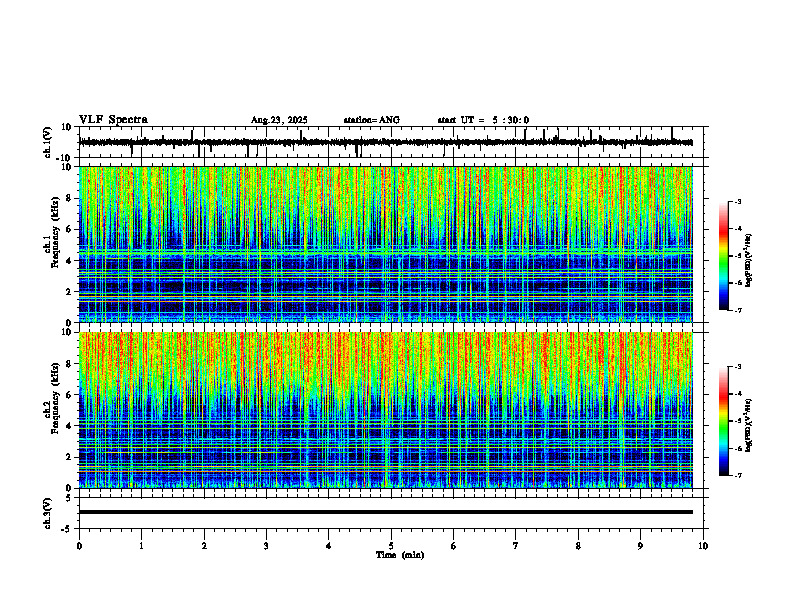This screenshot has width=792, height=612.
Task: Click the "Time (min)" axis title
Action: coord(400,555)
